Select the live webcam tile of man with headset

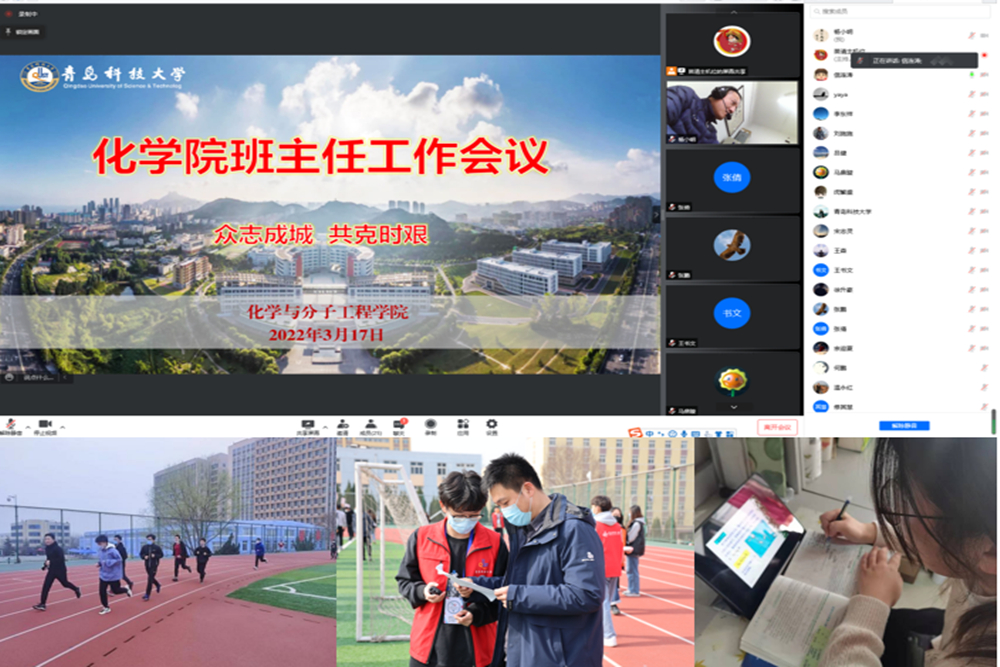coord(732,113)
